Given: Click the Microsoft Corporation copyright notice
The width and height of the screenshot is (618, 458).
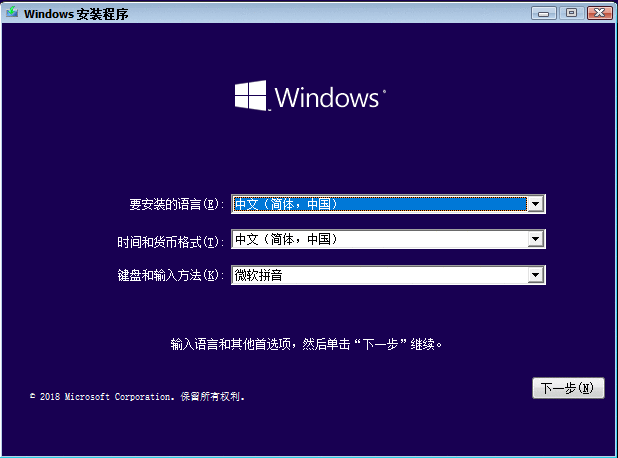Looking at the screenshot, I should pyautogui.click(x=137, y=397).
